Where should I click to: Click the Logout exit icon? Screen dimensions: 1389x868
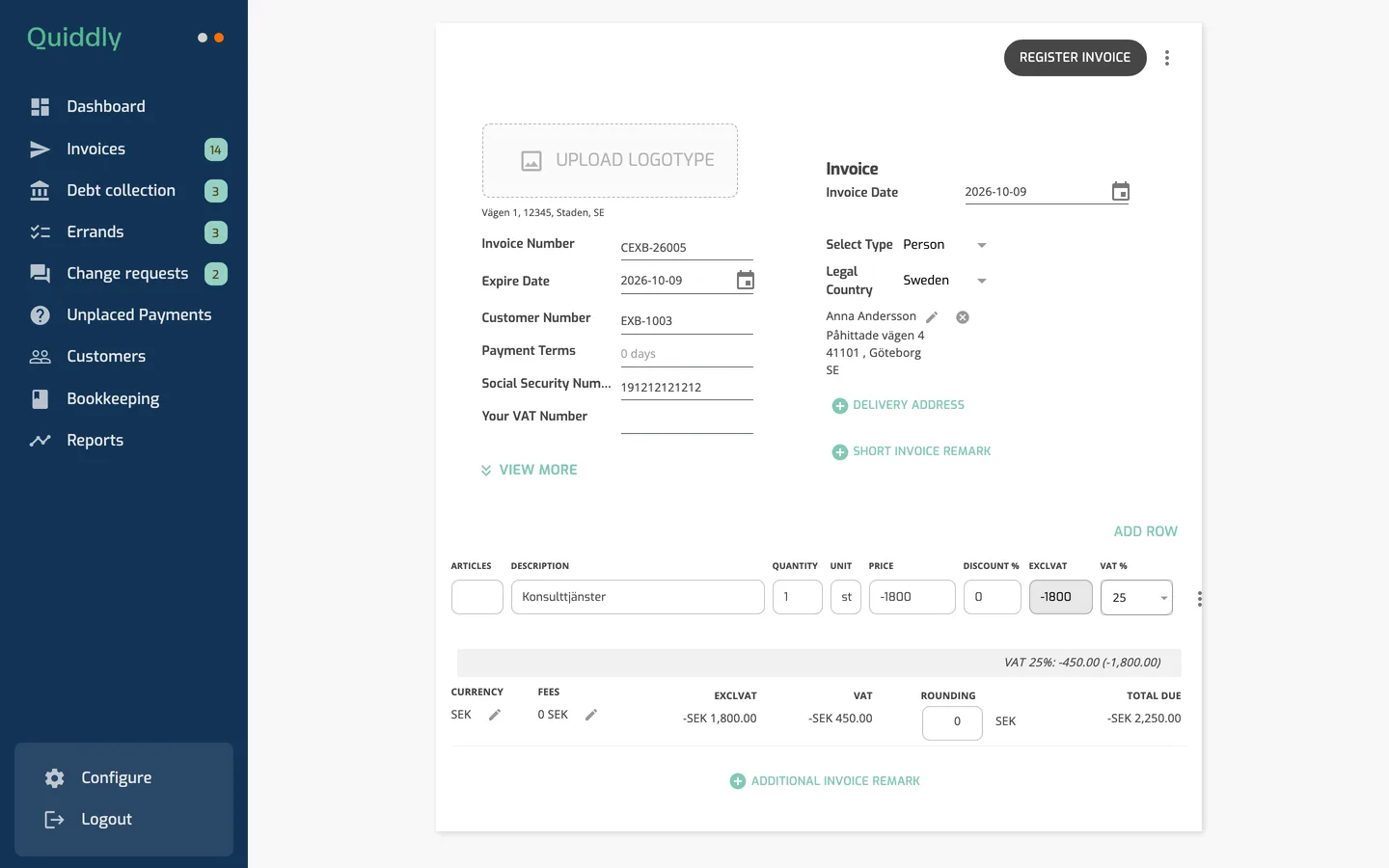click(55, 820)
